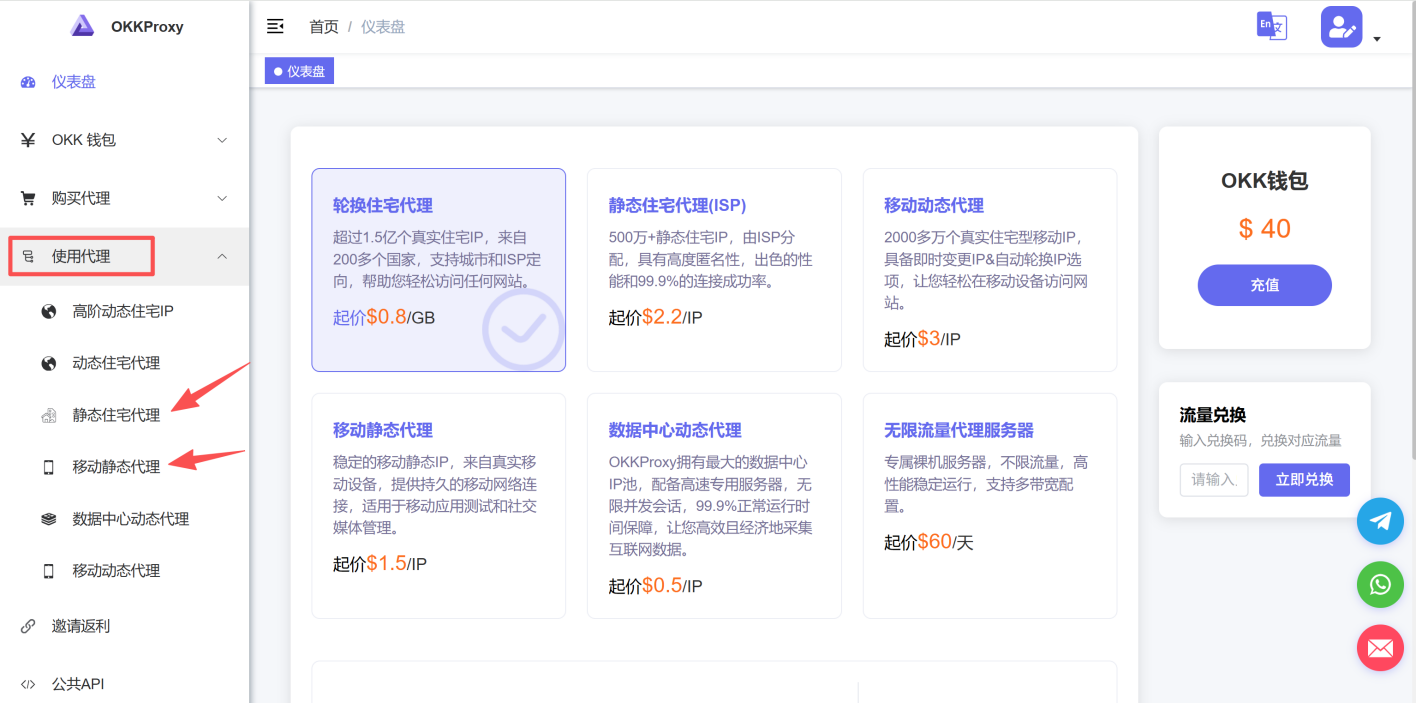Click the phone icon beside 移动静态代理
This screenshot has height=703, width=1416.
48,467
